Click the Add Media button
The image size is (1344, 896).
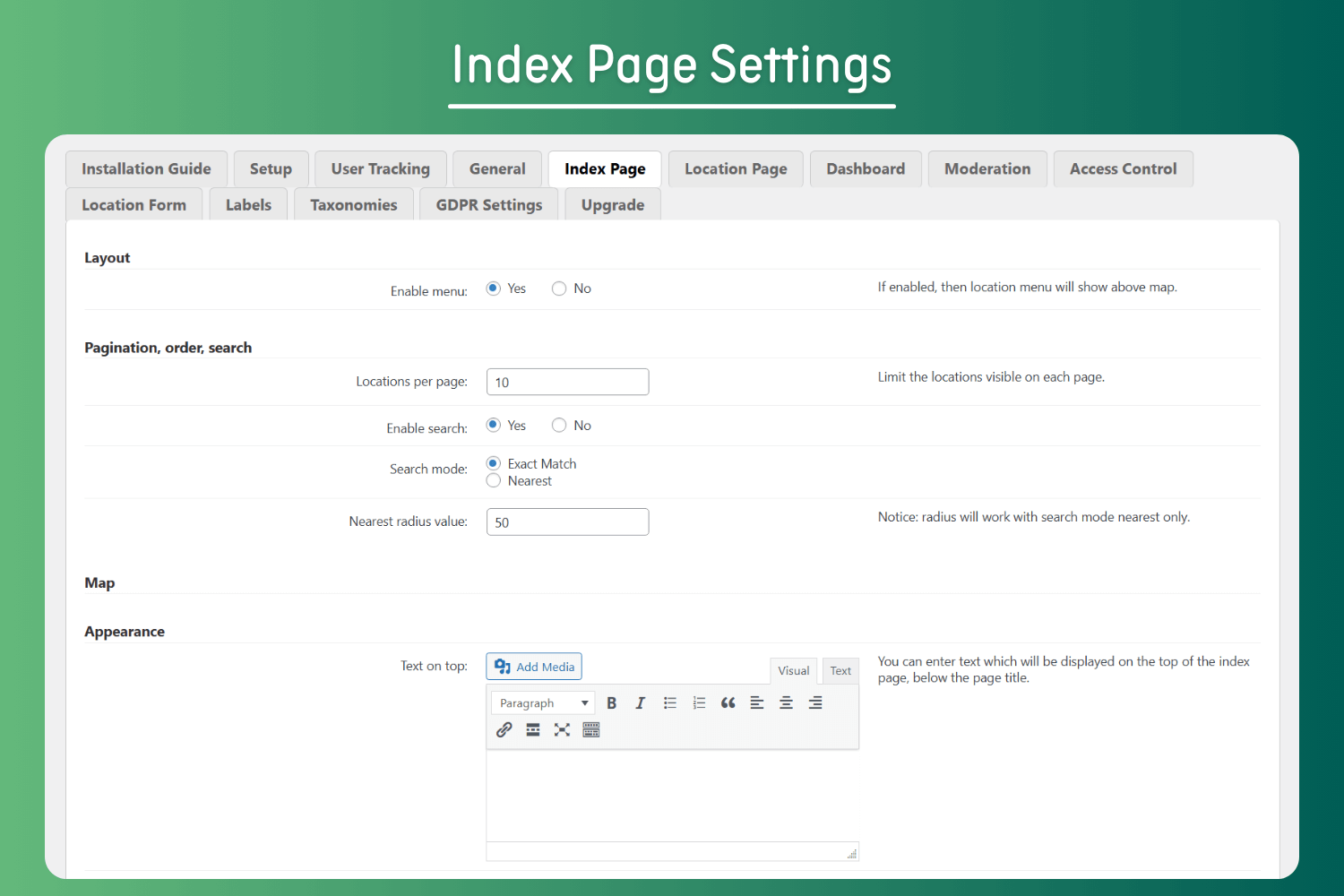pos(534,667)
